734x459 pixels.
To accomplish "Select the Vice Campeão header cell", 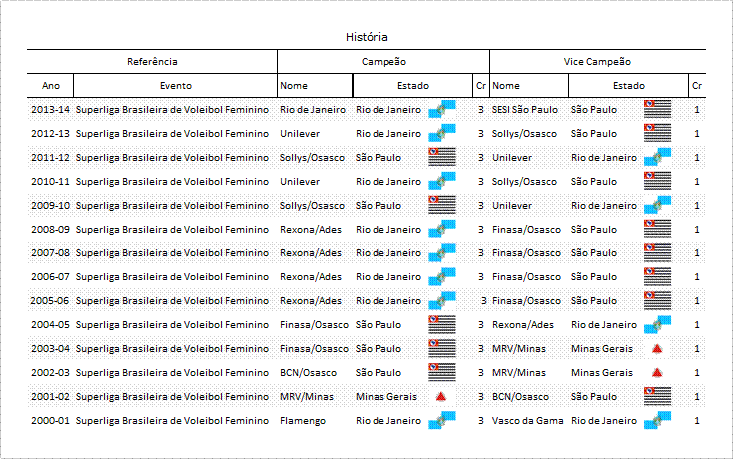I will 597,61.
